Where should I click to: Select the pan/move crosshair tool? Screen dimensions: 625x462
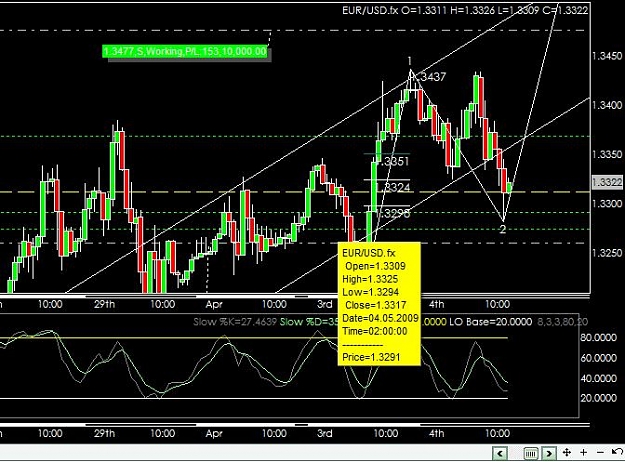click(x=566, y=452)
